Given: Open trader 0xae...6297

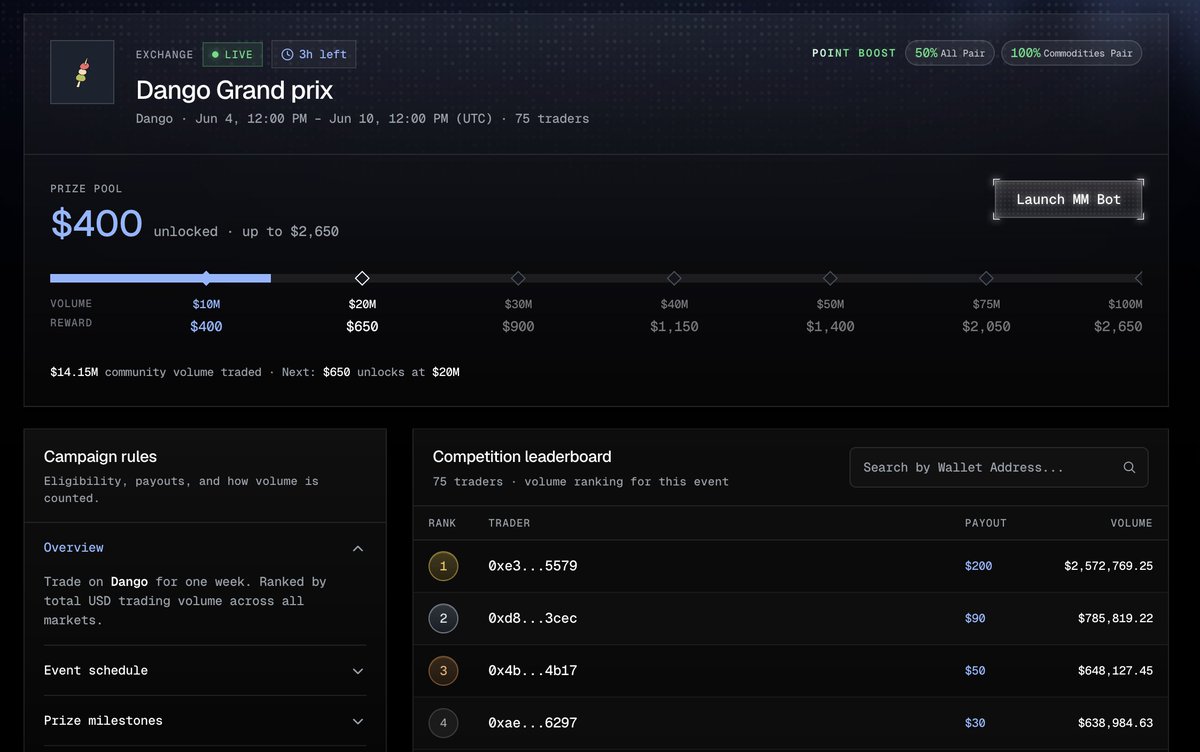Looking at the screenshot, I should (533, 722).
